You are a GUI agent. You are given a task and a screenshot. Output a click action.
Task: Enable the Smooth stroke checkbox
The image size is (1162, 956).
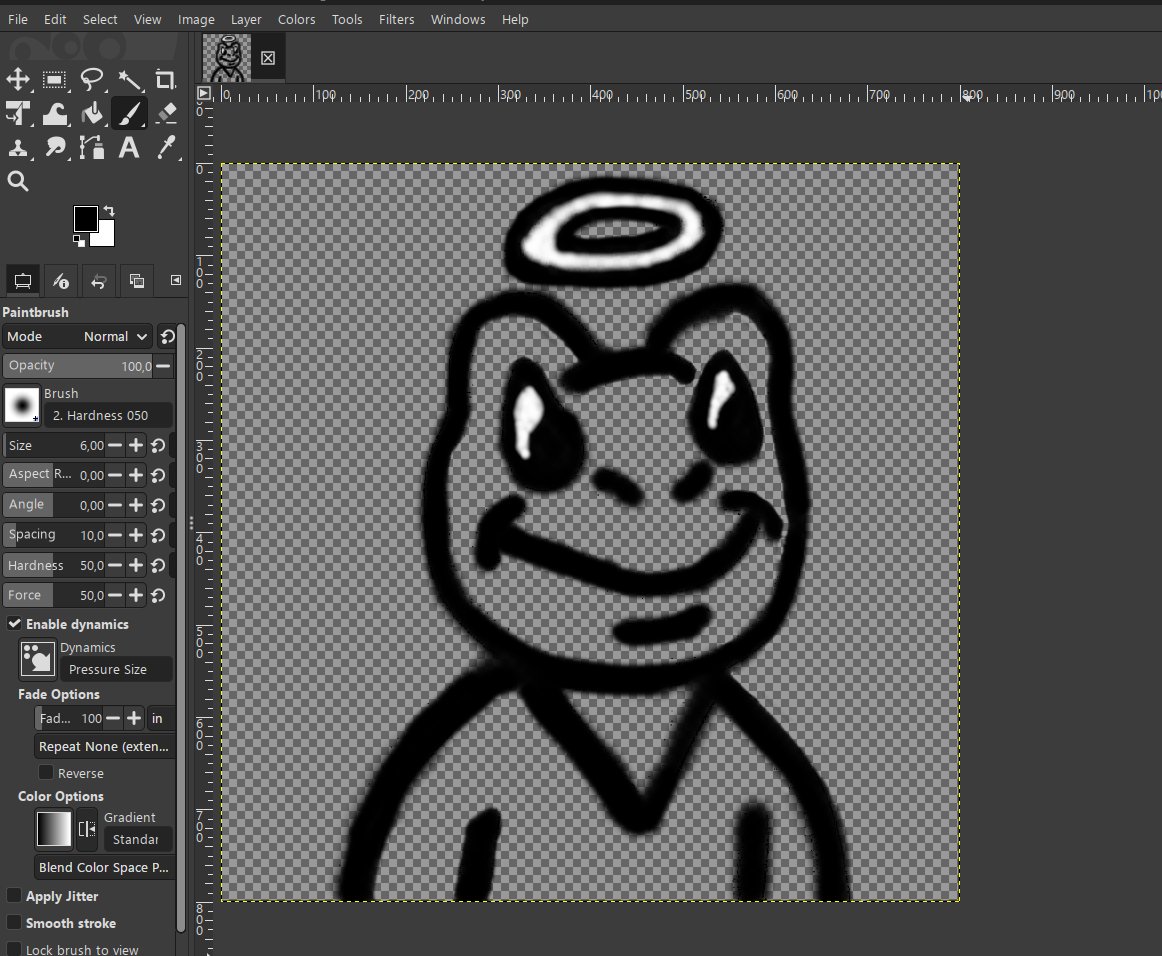[13, 923]
